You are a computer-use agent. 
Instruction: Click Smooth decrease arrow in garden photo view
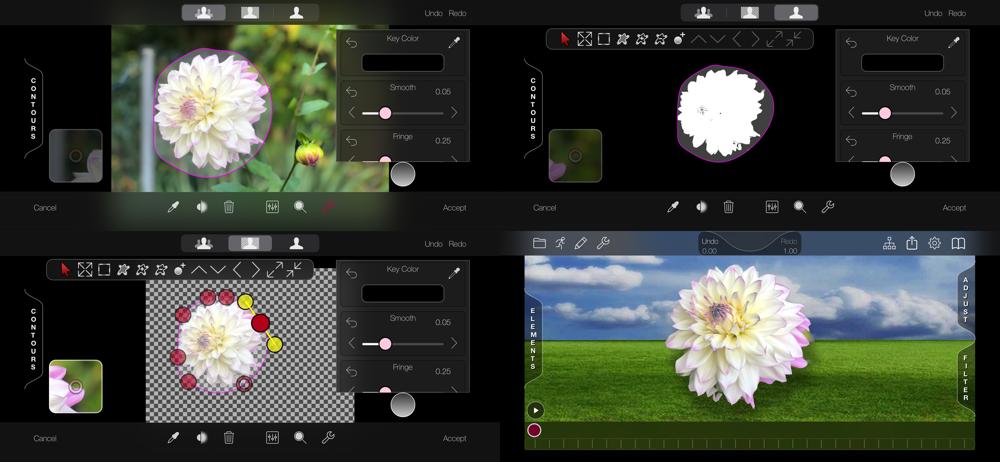(x=352, y=113)
